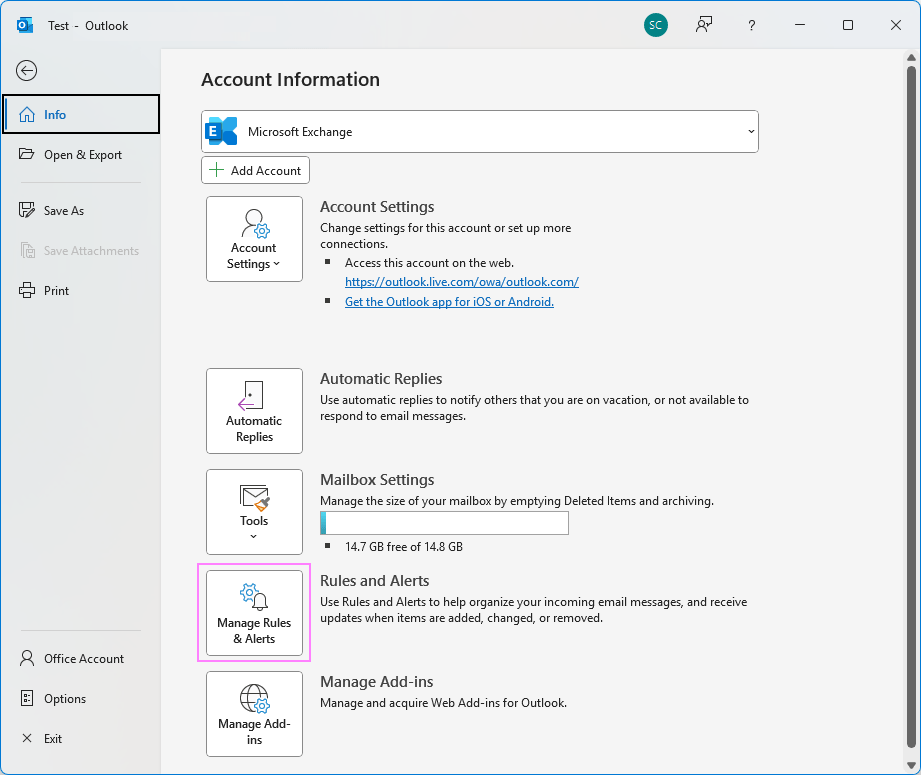Select Save As in sidebar

(x=81, y=210)
